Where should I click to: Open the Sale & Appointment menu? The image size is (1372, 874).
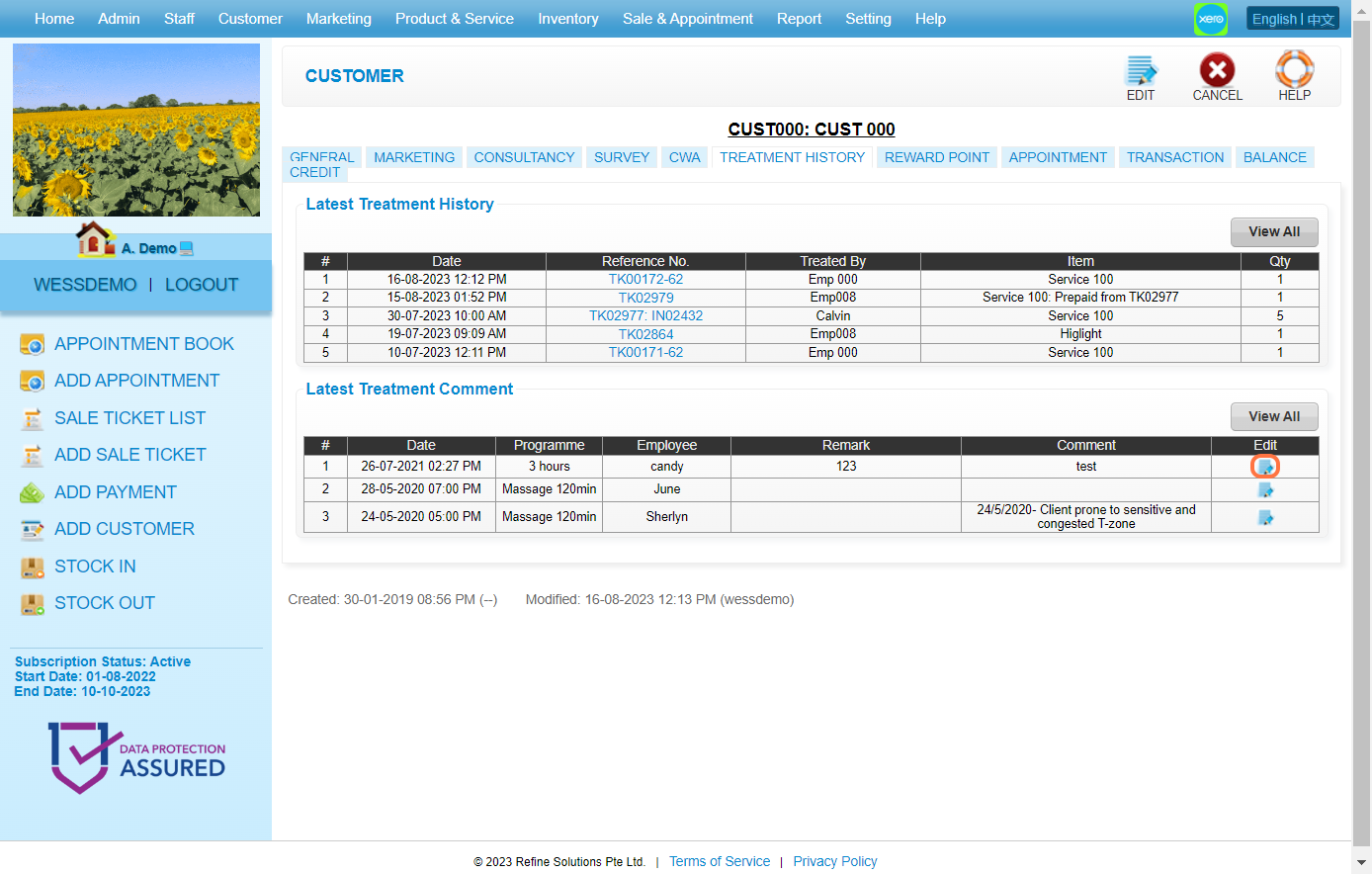pyautogui.click(x=688, y=19)
